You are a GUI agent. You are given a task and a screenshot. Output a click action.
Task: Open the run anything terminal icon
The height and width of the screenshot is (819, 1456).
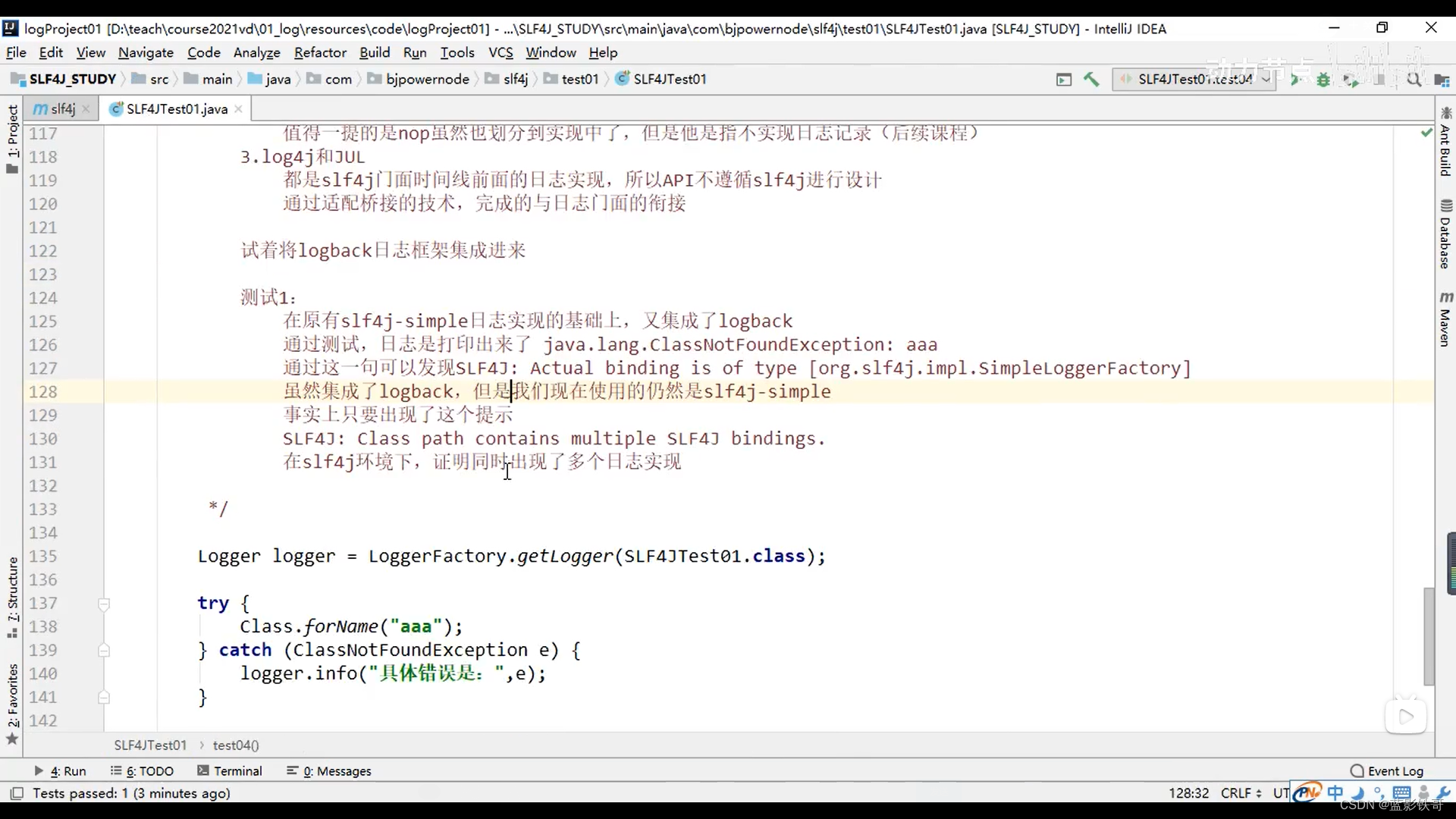[1064, 79]
